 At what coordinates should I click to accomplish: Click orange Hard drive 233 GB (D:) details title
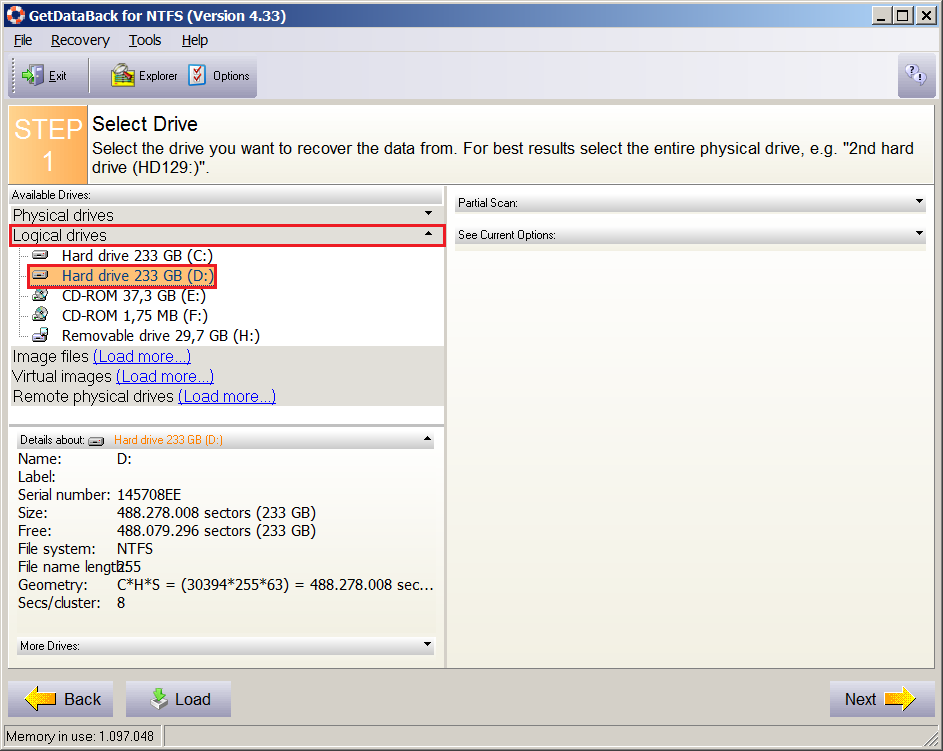168,440
